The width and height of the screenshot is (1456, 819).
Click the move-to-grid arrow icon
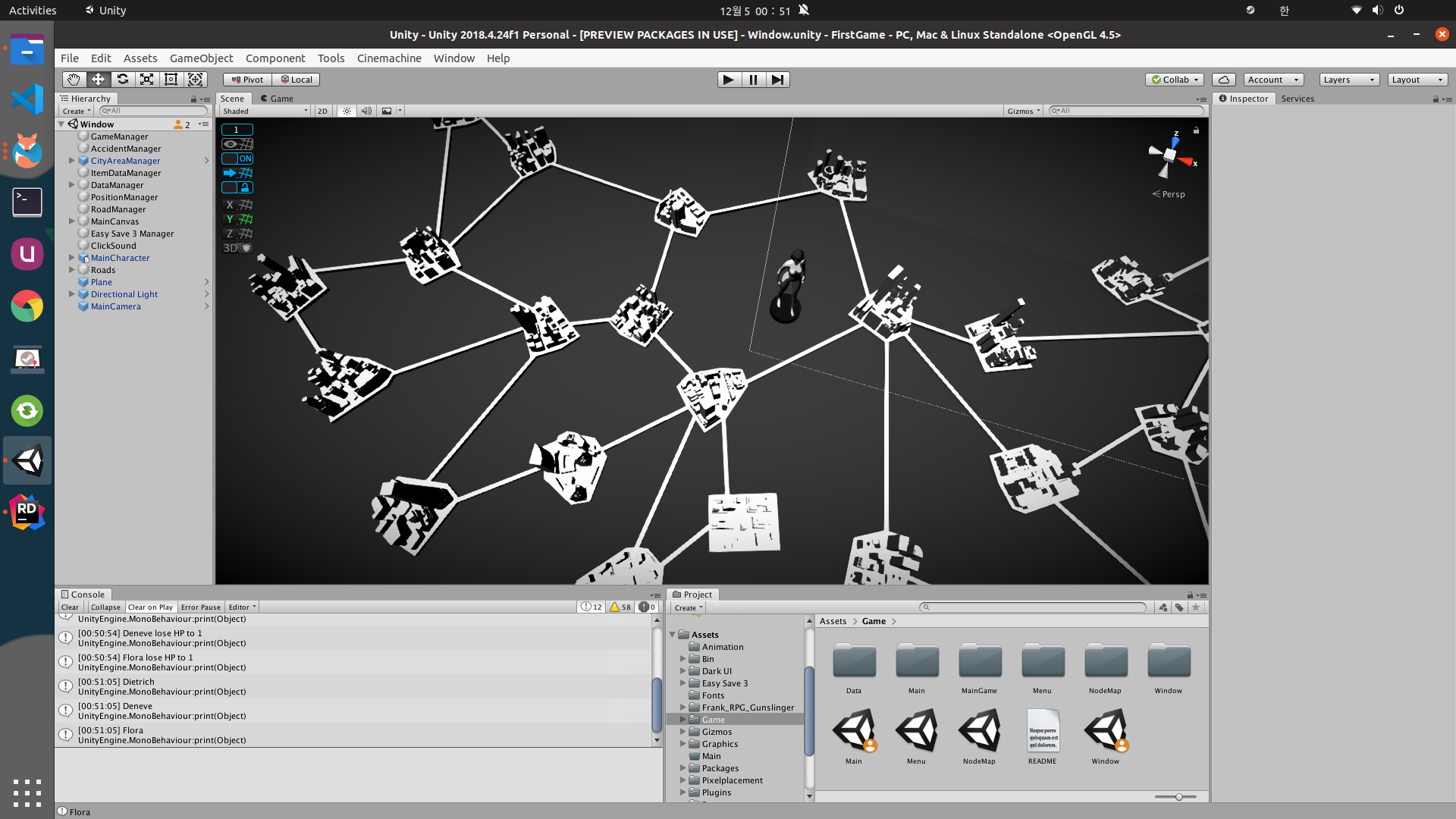pyautogui.click(x=237, y=173)
